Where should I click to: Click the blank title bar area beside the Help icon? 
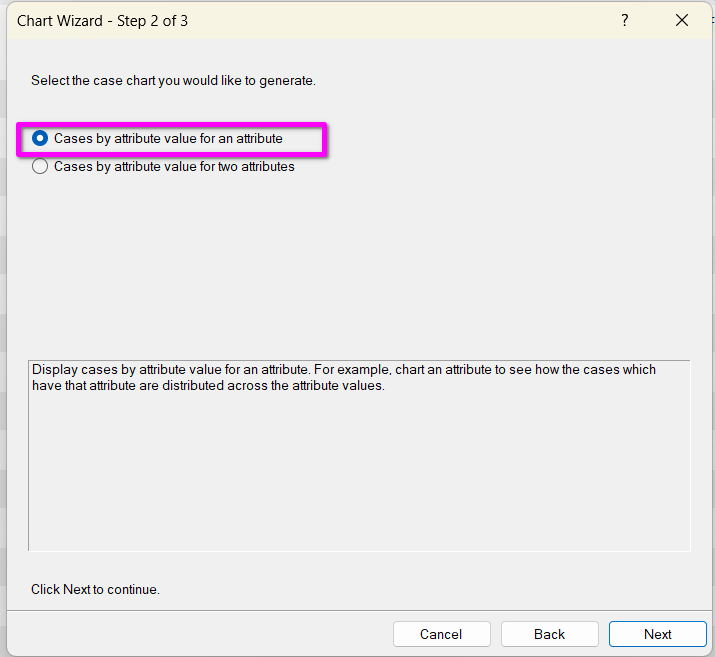pos(400,20)
